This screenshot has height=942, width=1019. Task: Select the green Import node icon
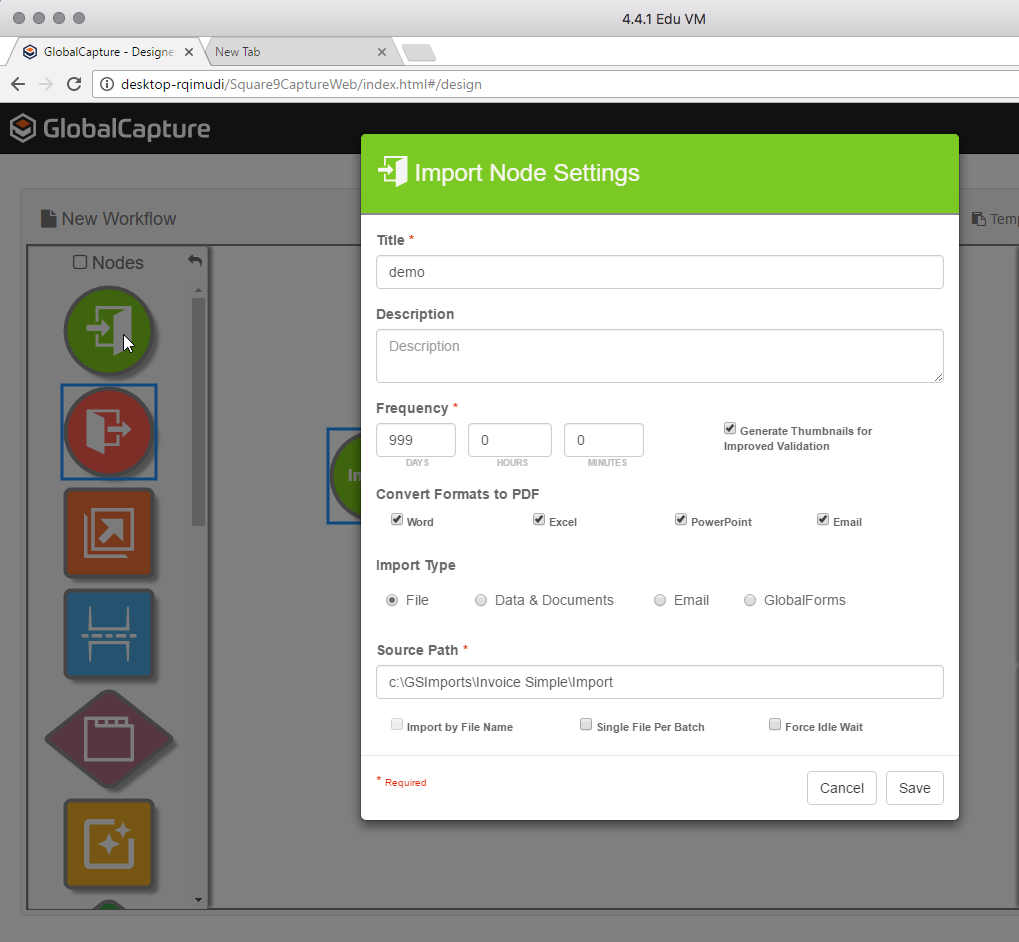click(108, 329)
